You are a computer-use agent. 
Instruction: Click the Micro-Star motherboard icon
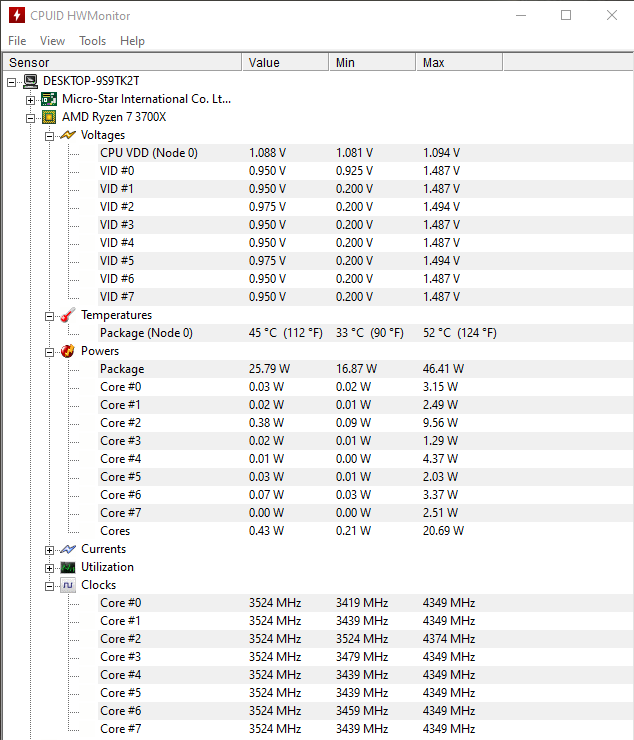point(49,99)
